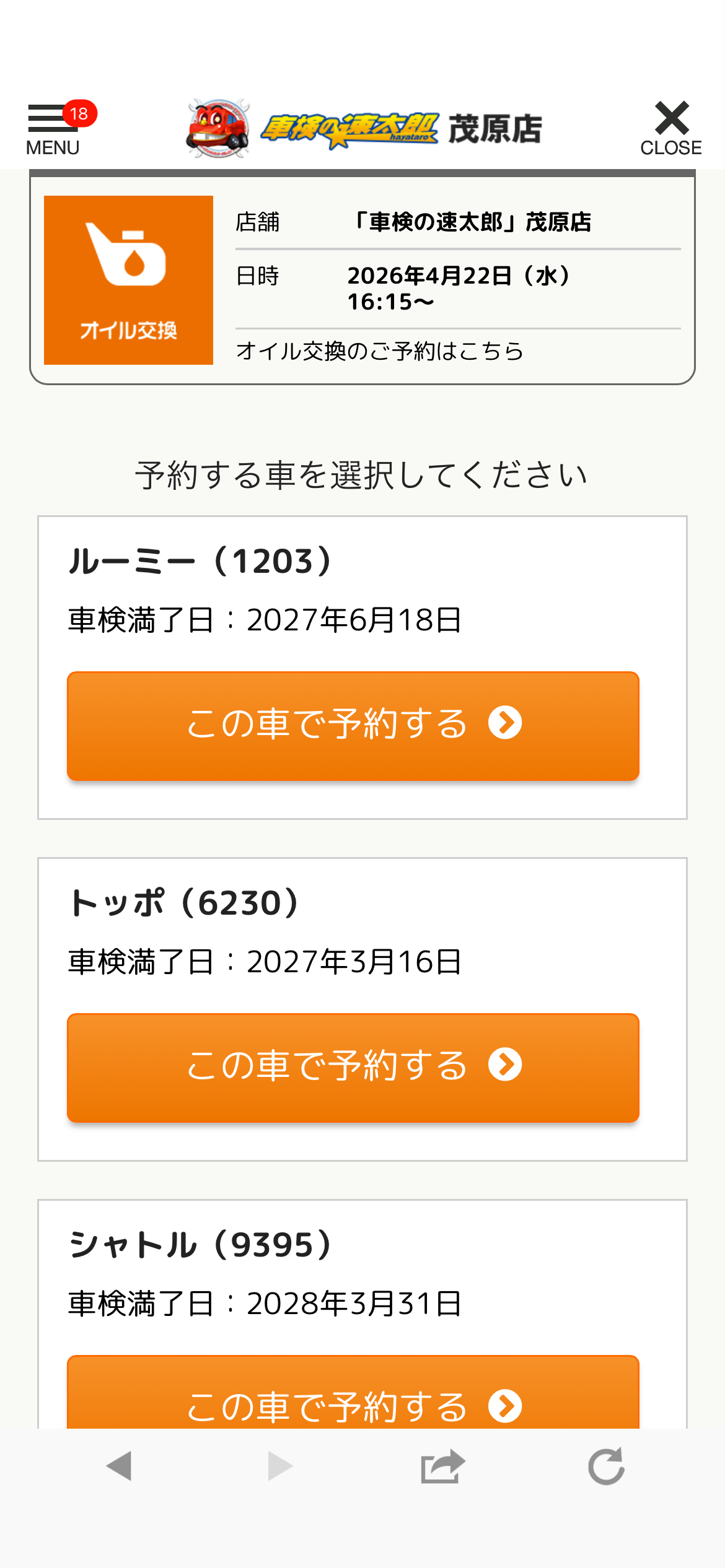Select the ルーミー(1203) vehicle title
725x1568 pixels.
tap(201, 562)
